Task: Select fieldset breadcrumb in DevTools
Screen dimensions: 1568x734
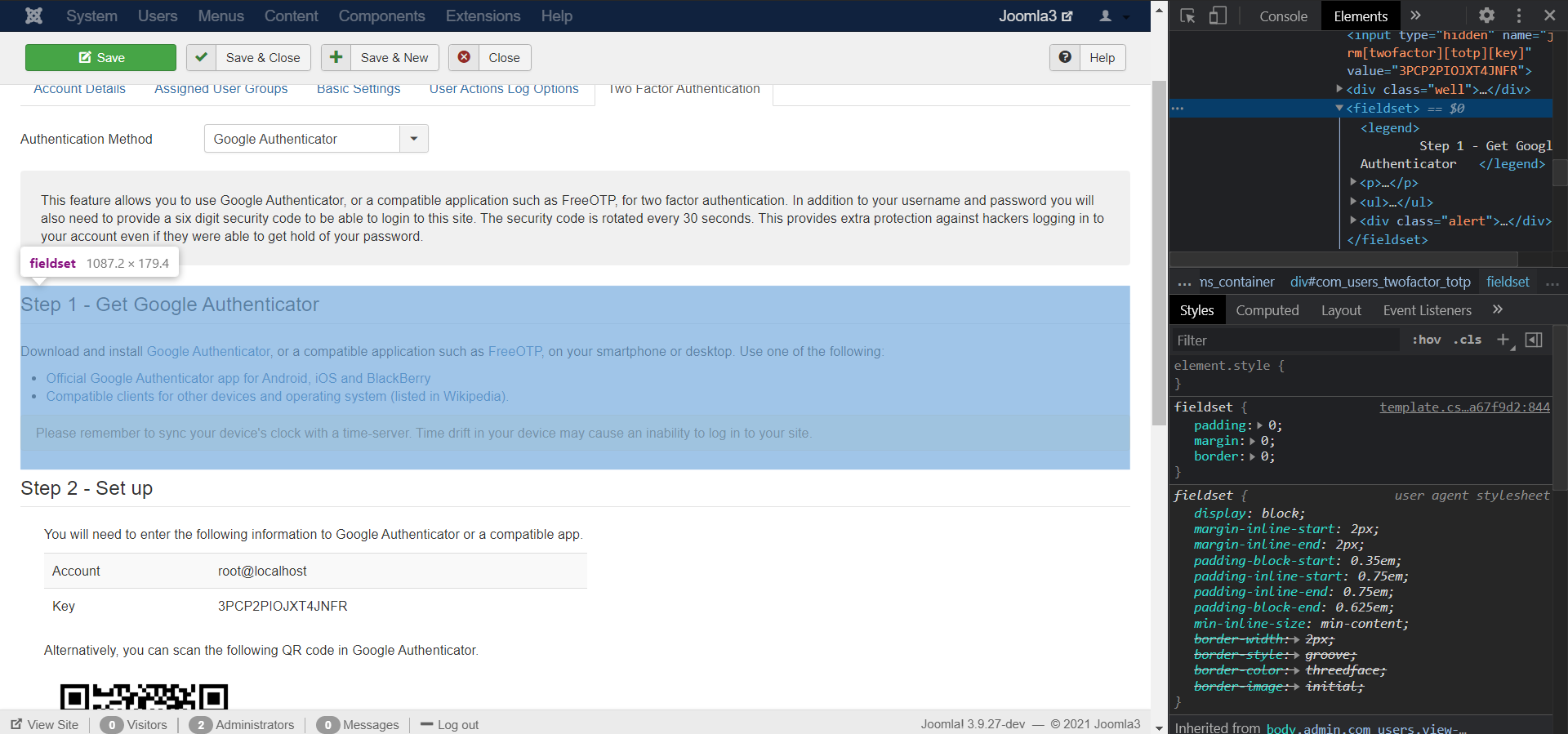Action: coord(1508,282)
